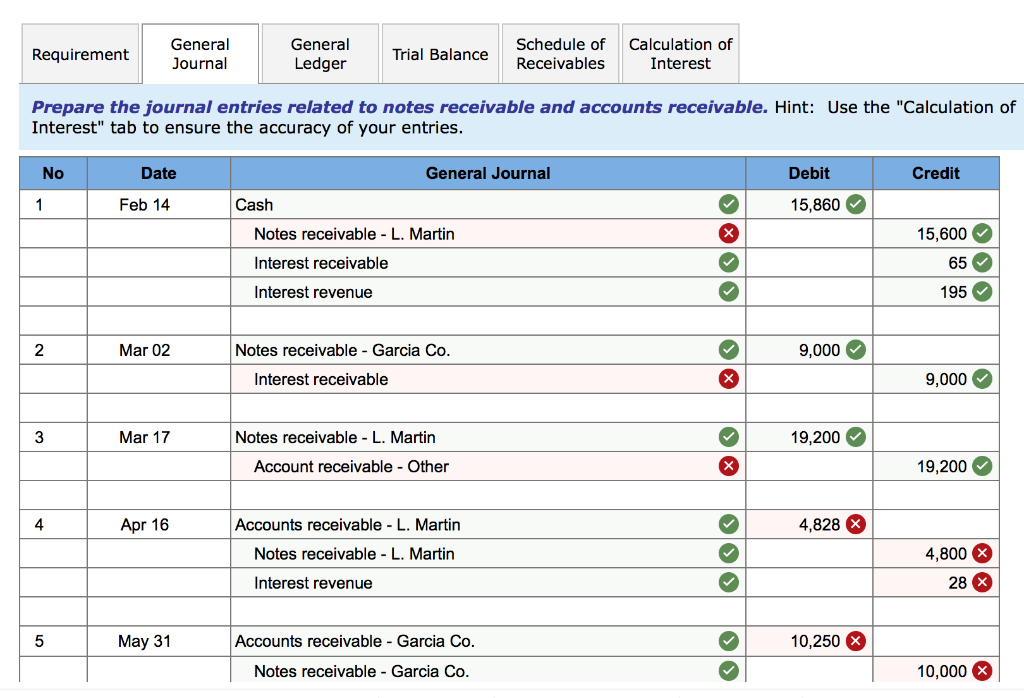
Task: Open the Schedule of Receivables tab
Action: [560, 54]
